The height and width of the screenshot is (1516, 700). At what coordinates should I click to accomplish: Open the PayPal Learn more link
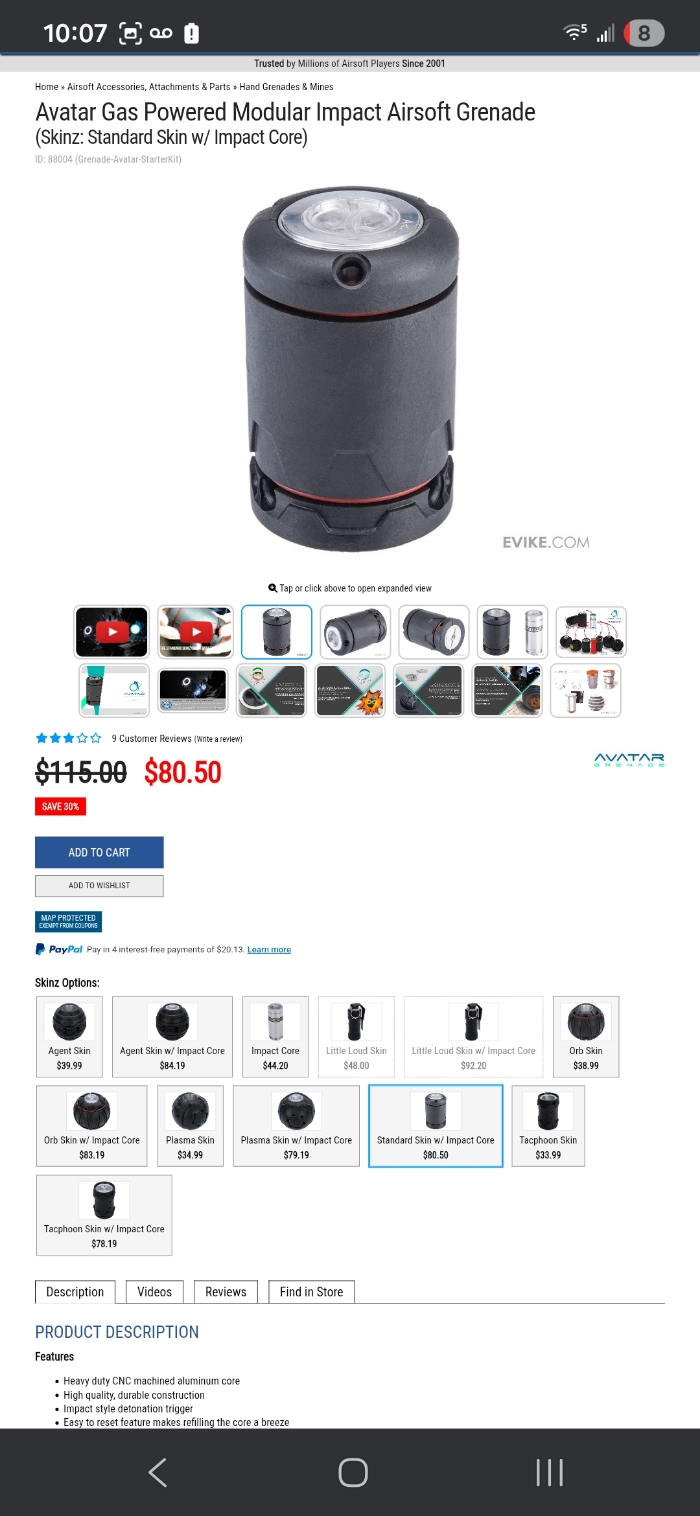tap(269, 949)
